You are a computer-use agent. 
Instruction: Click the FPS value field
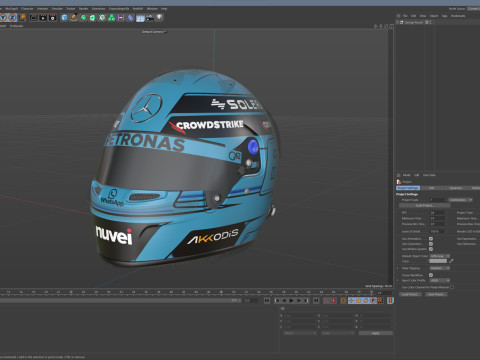(438, 212)
